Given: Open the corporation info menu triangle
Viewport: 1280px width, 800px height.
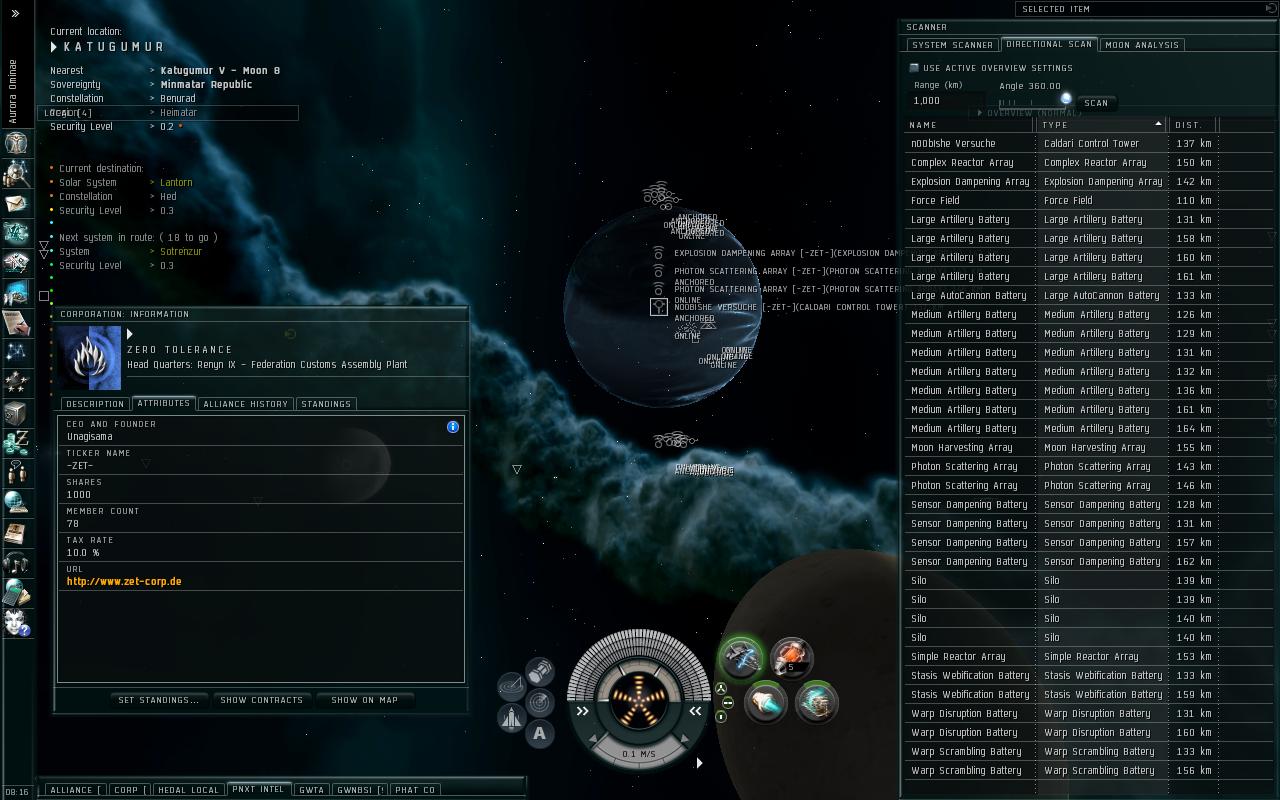Looking at the screenshot, I should tap(130, 334).
